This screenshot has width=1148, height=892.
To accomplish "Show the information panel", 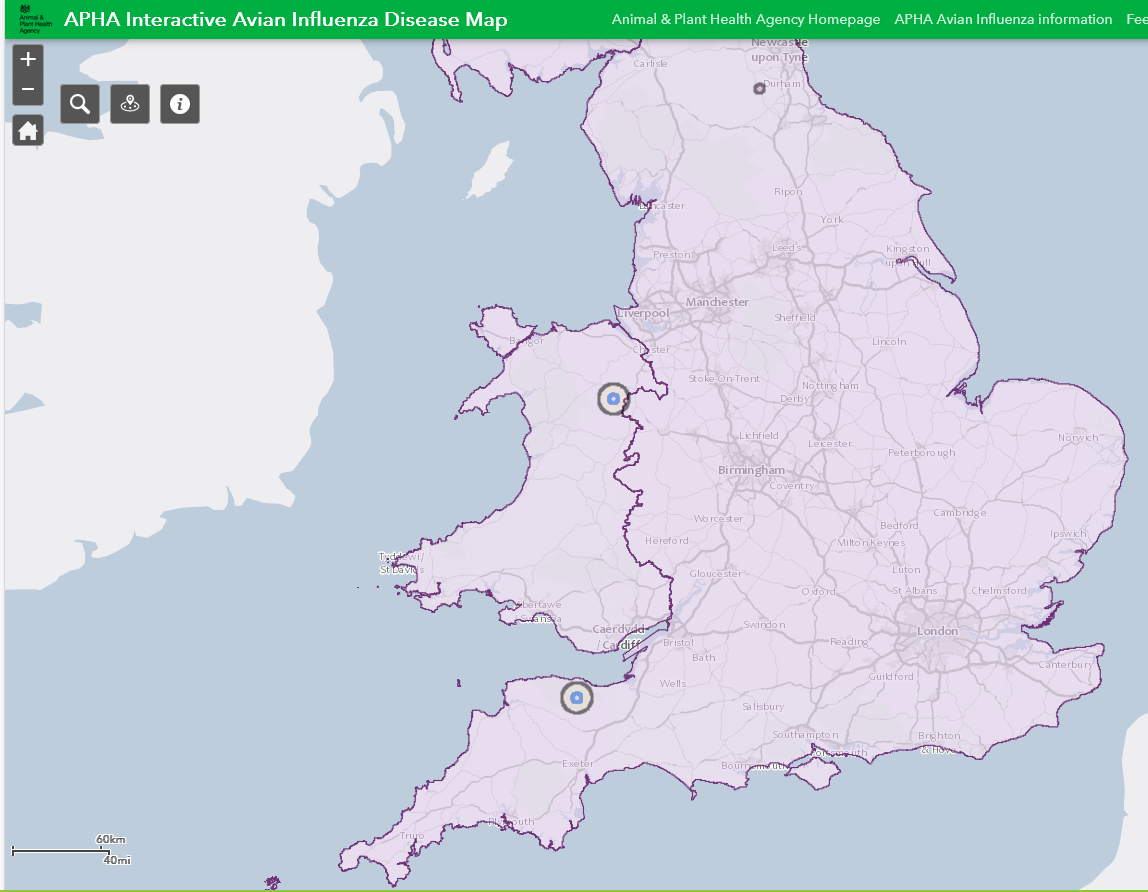I will click(x=180, y=104).
